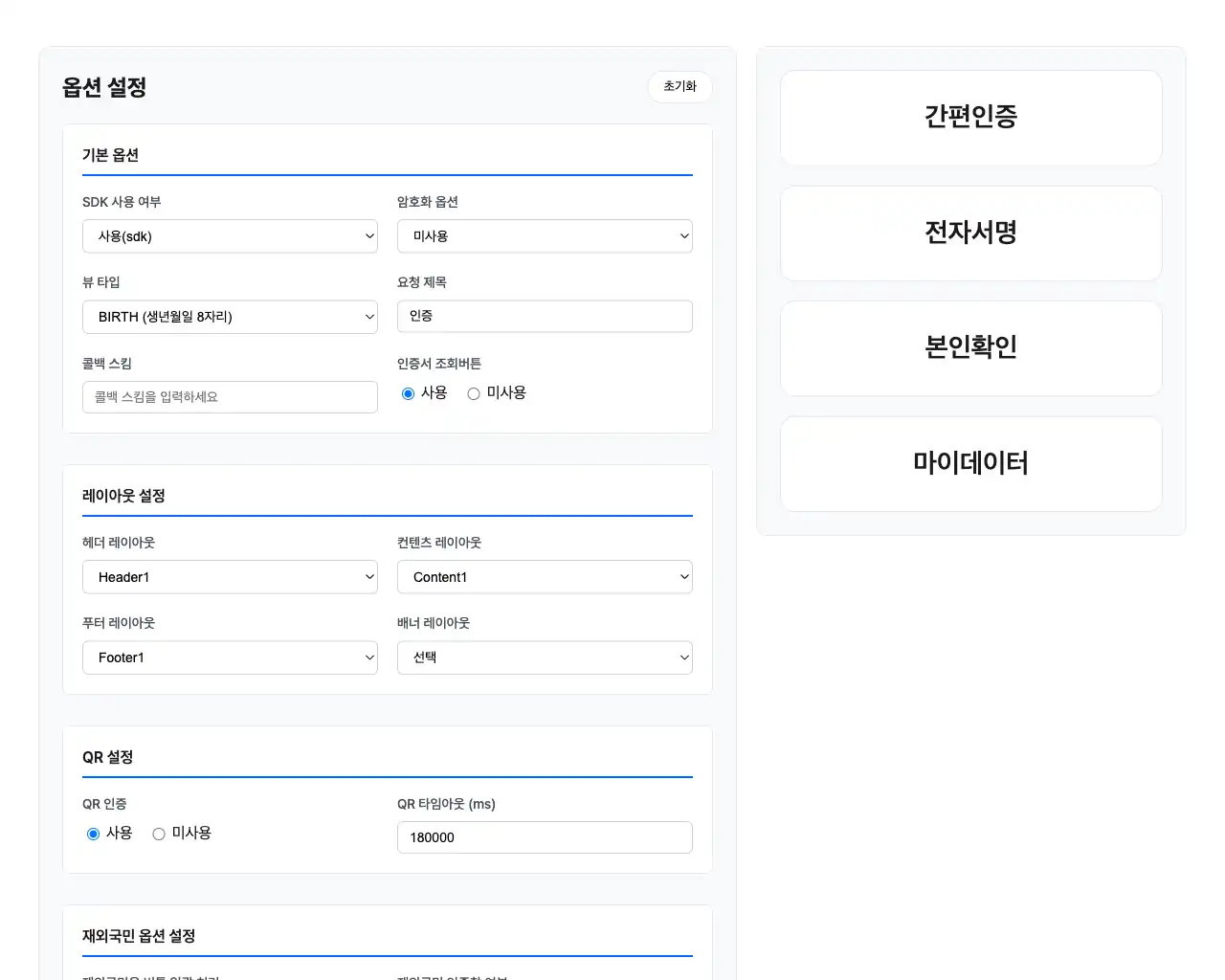Expand the 푸터 레이아웃 dropdown
This screenshot has height=980, width=1225.
point(230,657)
